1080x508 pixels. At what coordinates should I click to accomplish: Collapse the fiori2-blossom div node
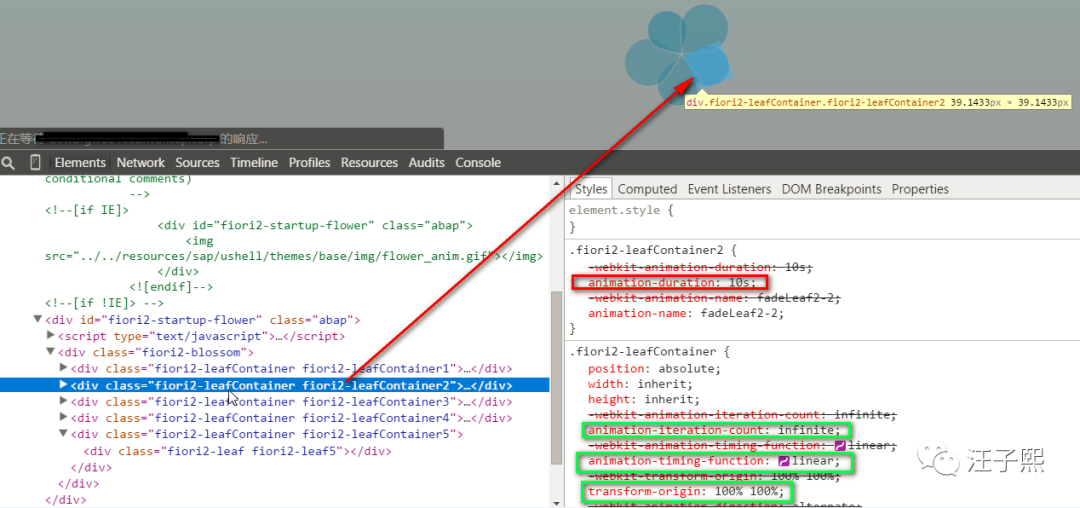[50, 352]
